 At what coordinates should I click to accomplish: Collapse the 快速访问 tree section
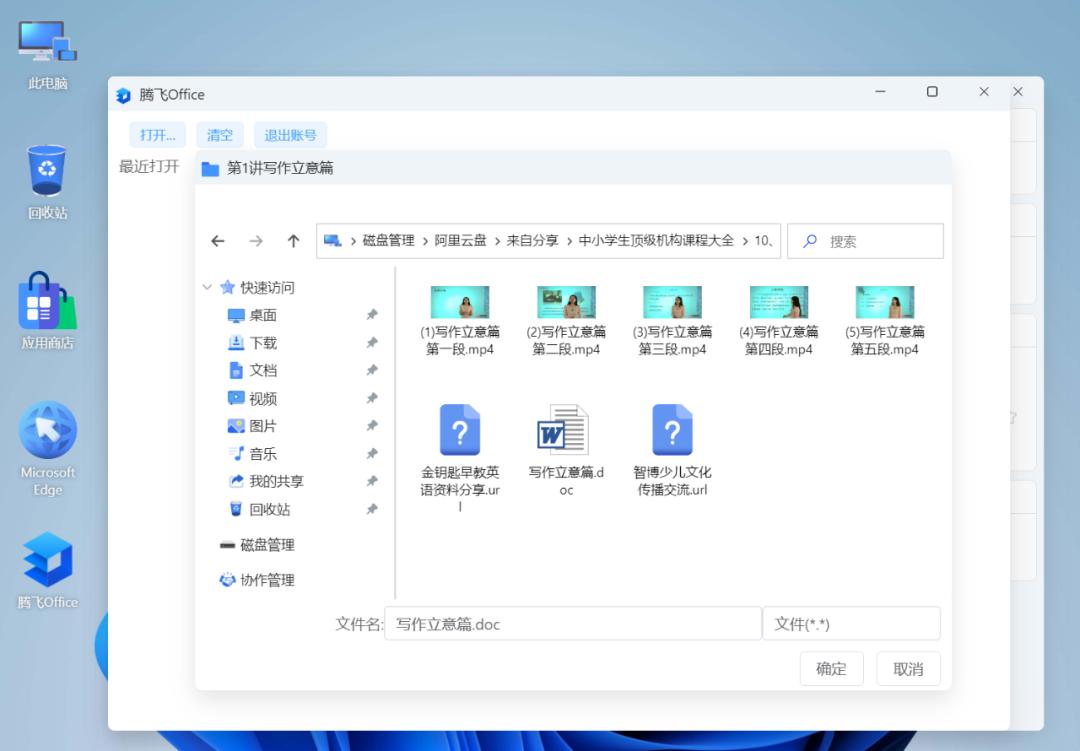coord(209,287)
